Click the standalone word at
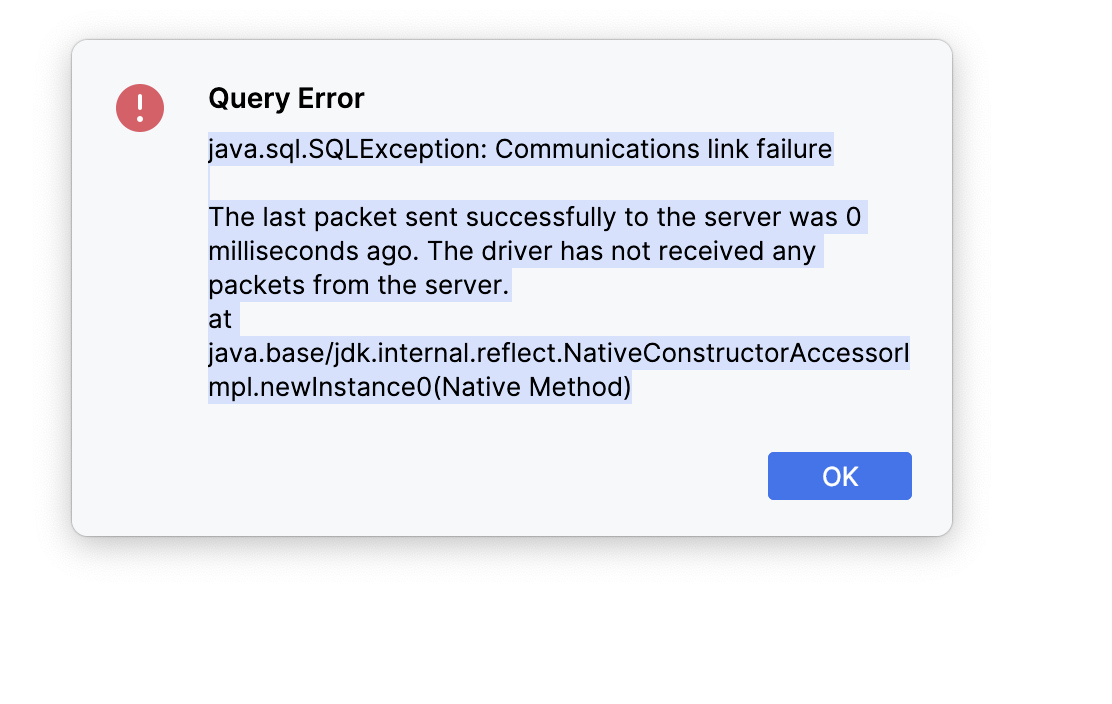Viewport: 1112px width, 704px height. click(220, 319)
